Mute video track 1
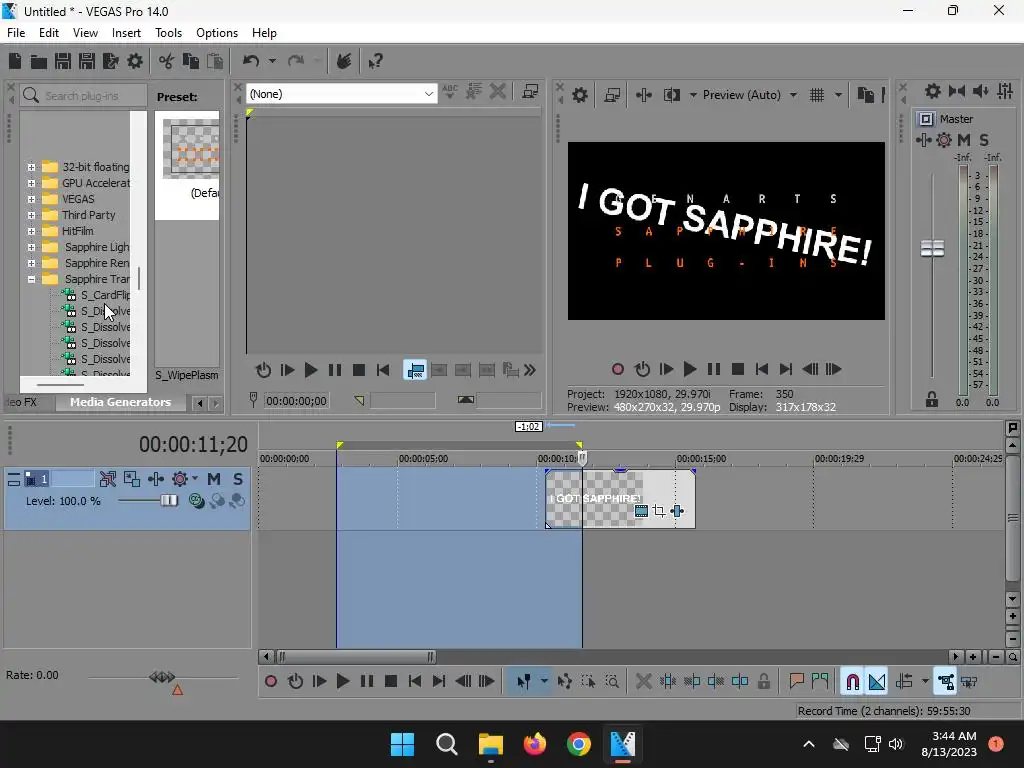The height and width of the screenshot is (768, 1024). [214, 479]
